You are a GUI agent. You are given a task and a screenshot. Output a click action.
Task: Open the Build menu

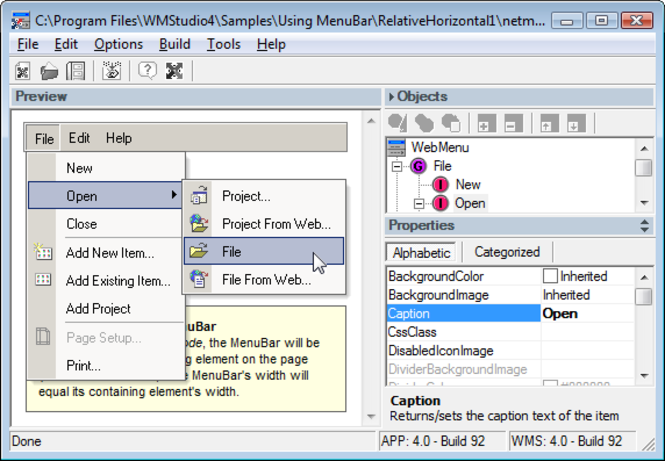point(175,45)
